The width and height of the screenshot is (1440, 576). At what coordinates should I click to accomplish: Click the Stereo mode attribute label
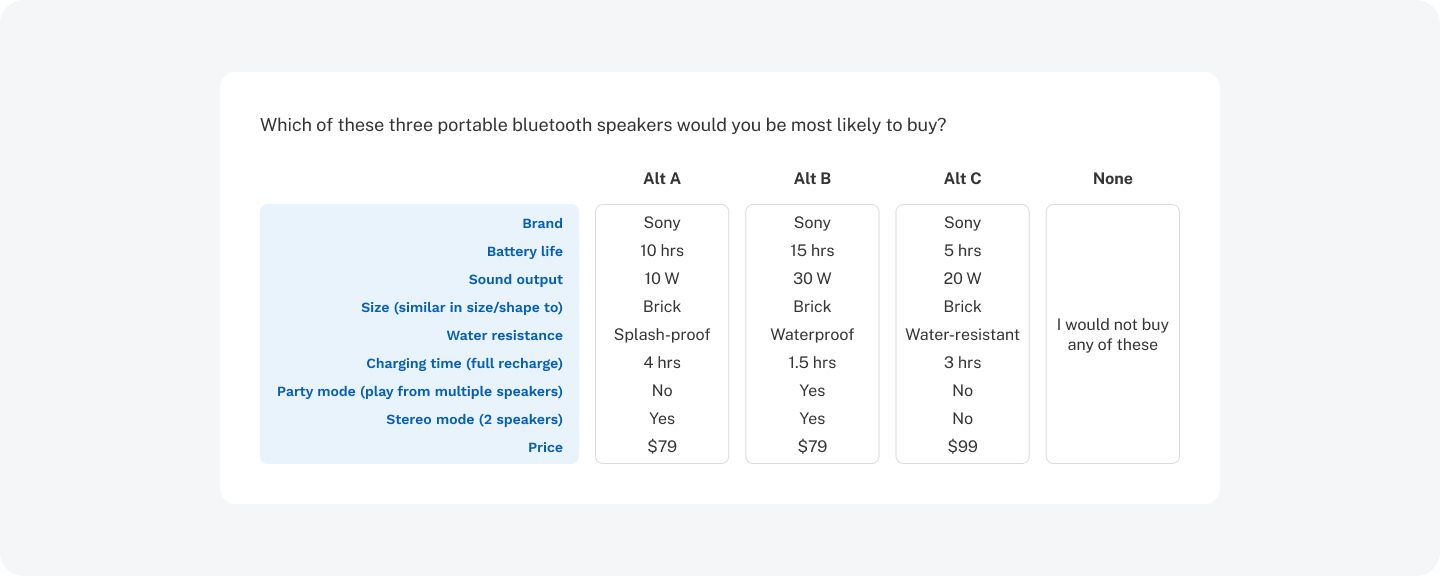point(475,419)
